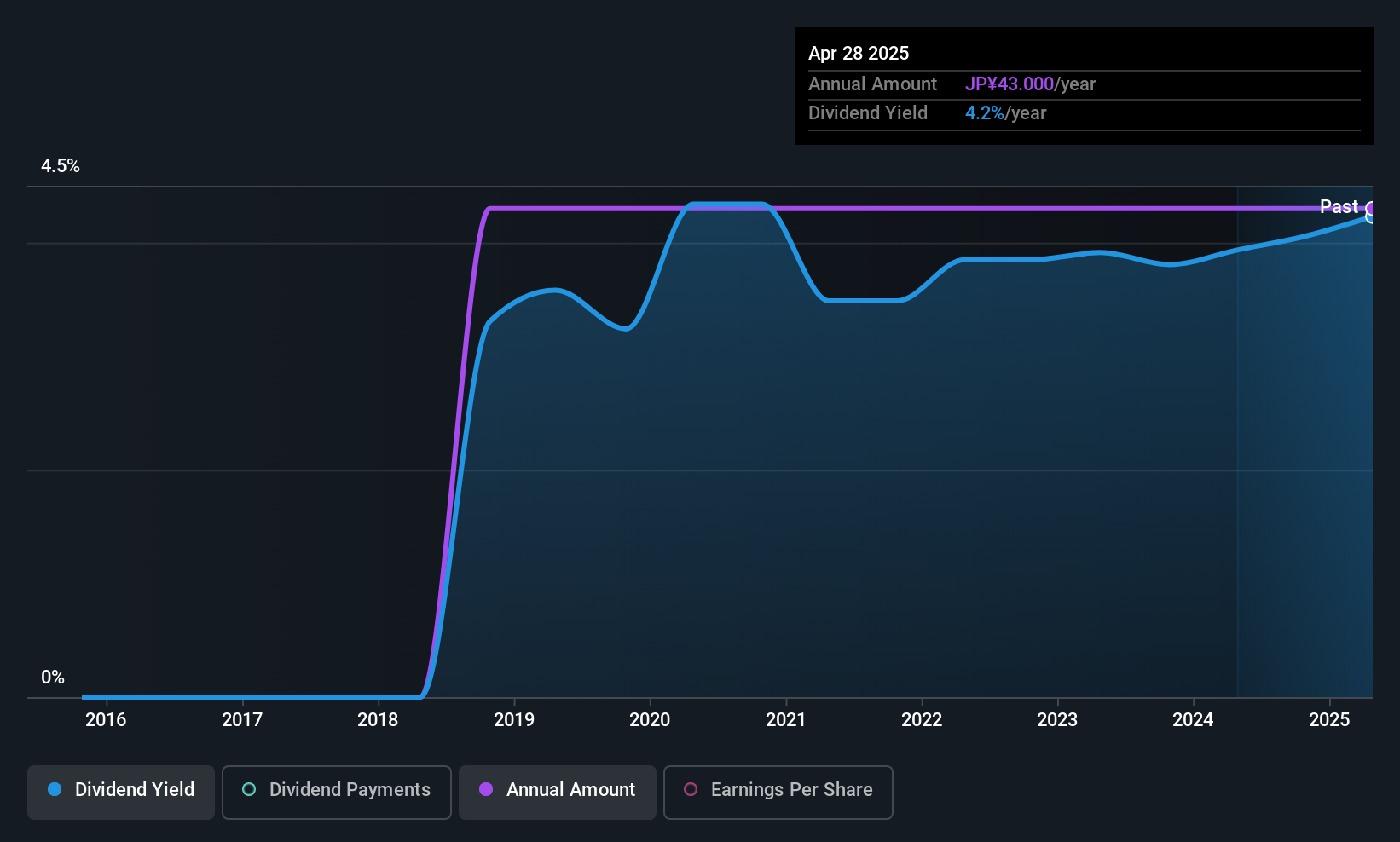
Task: Toggle the Annual Amount series
Action: [x=558, y=792]
